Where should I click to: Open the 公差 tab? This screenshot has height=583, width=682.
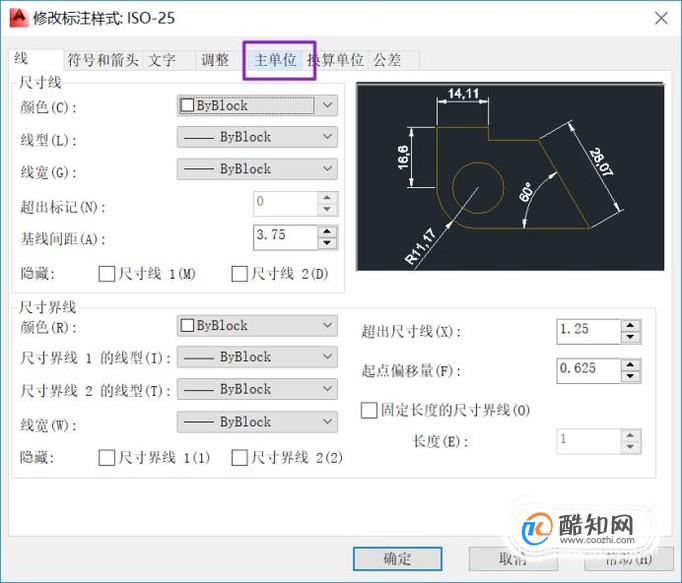[x=388, y=60]
